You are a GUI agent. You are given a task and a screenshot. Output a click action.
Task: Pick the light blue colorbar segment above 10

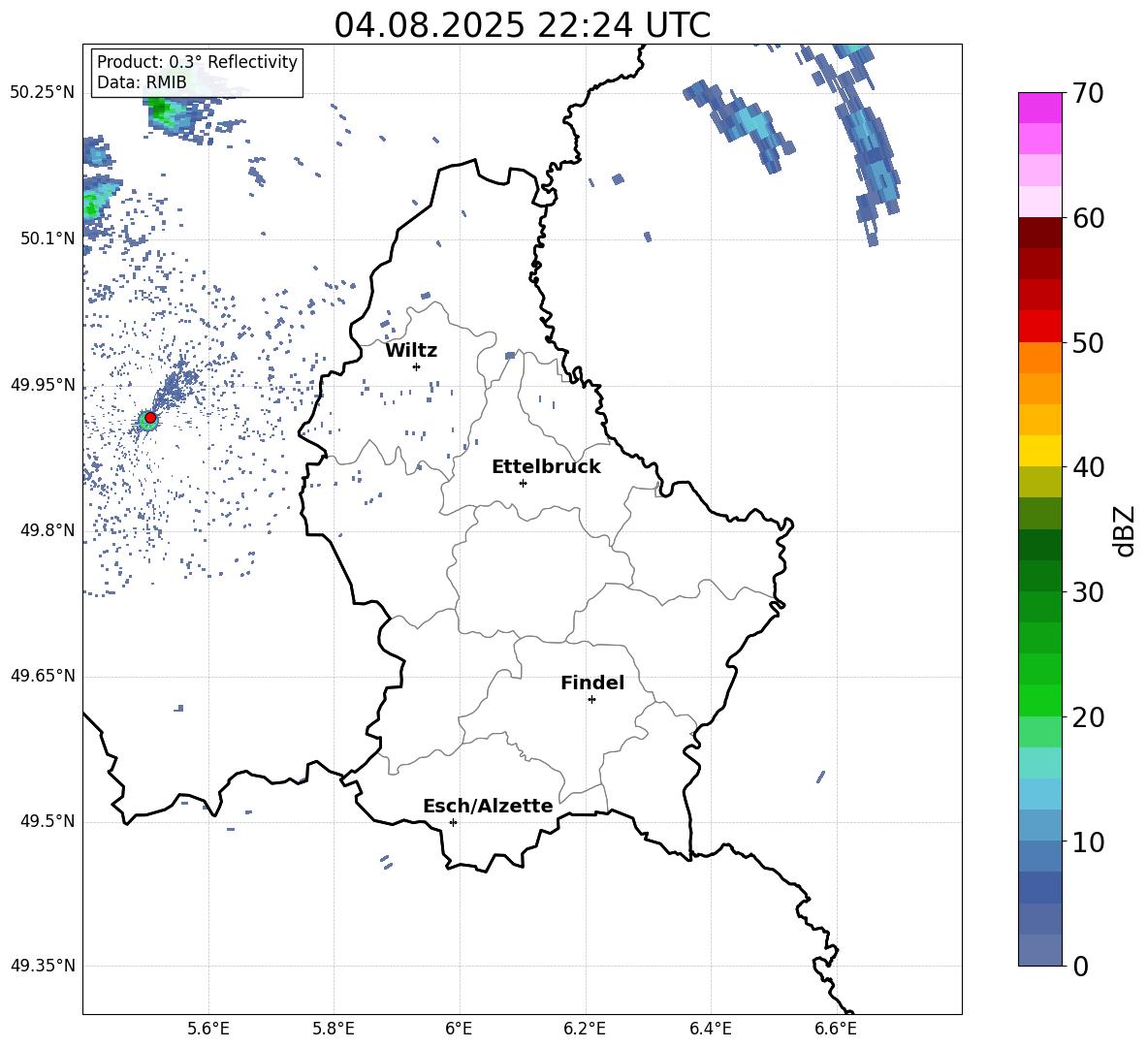[1040, 794]
